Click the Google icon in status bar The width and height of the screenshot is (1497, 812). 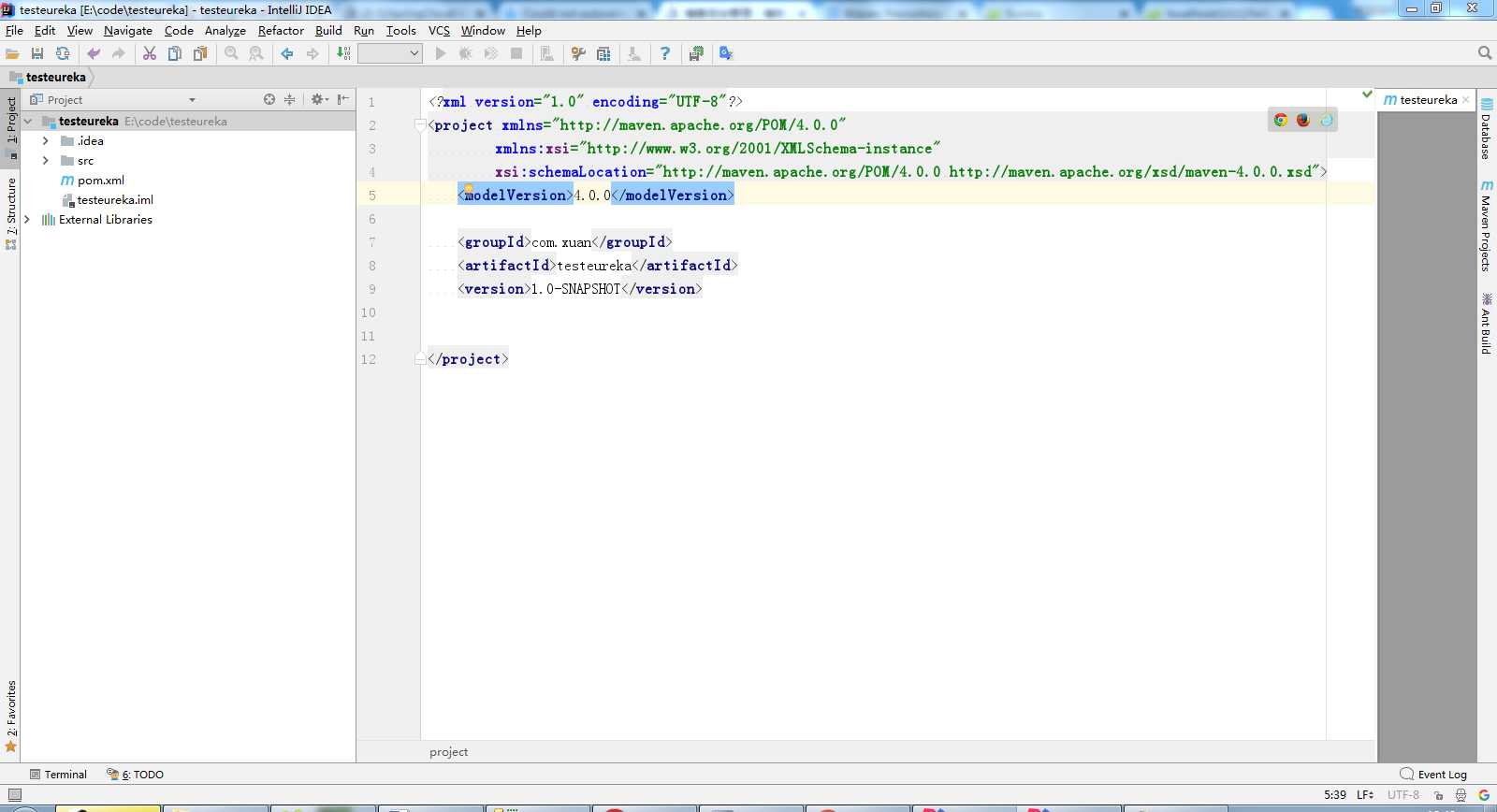[1484, 795]
